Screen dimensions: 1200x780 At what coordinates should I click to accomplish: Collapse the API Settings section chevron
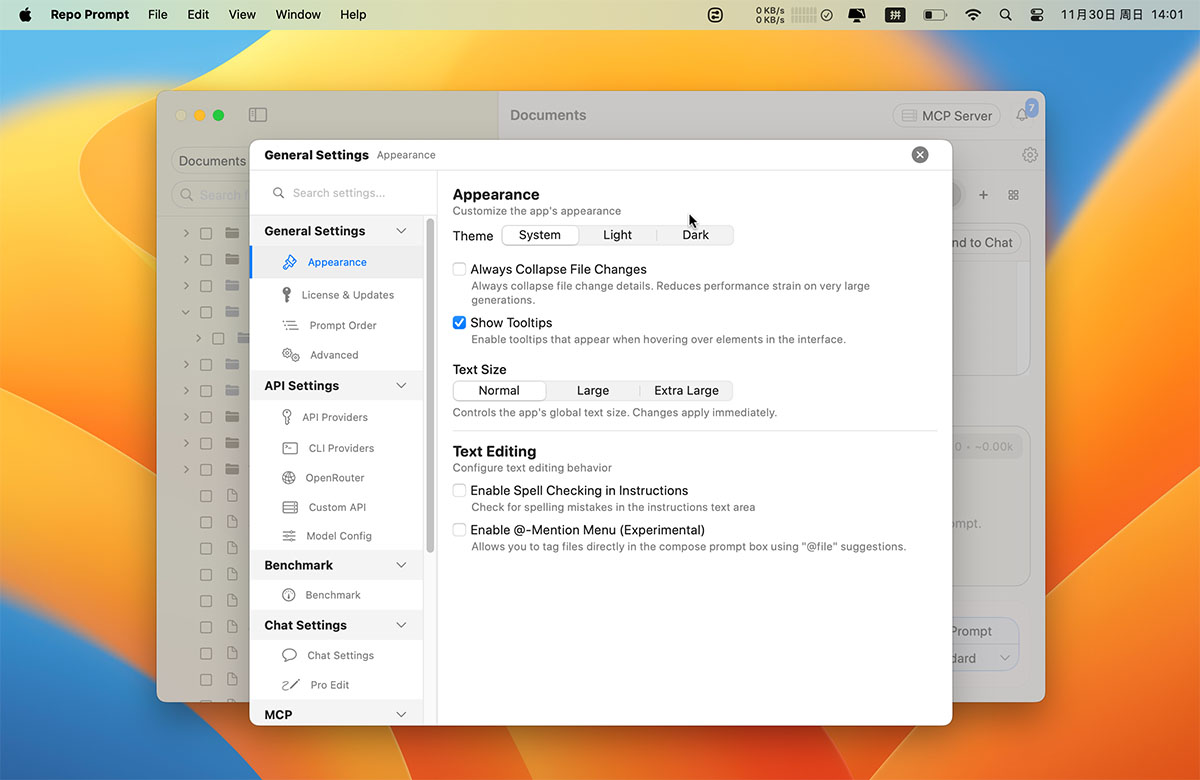(x=401, y=386)
